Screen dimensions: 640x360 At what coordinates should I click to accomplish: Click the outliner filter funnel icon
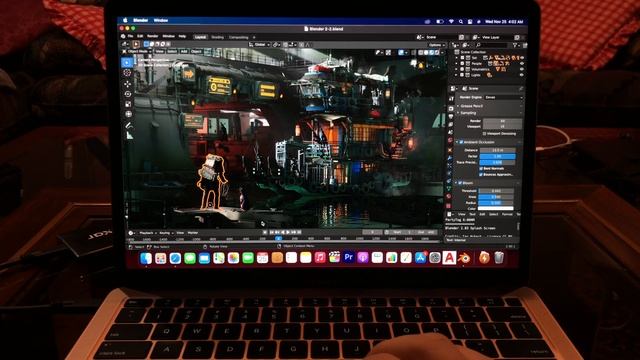click(x=515, y=45)
